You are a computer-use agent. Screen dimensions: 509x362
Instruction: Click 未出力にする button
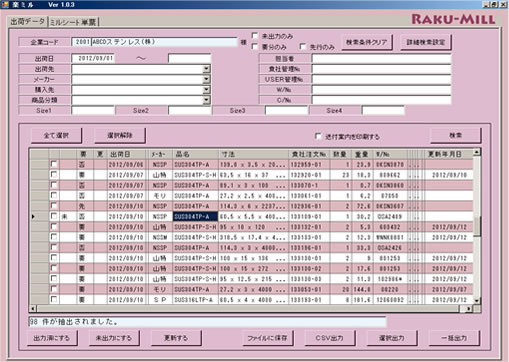[x=114, y=338]
